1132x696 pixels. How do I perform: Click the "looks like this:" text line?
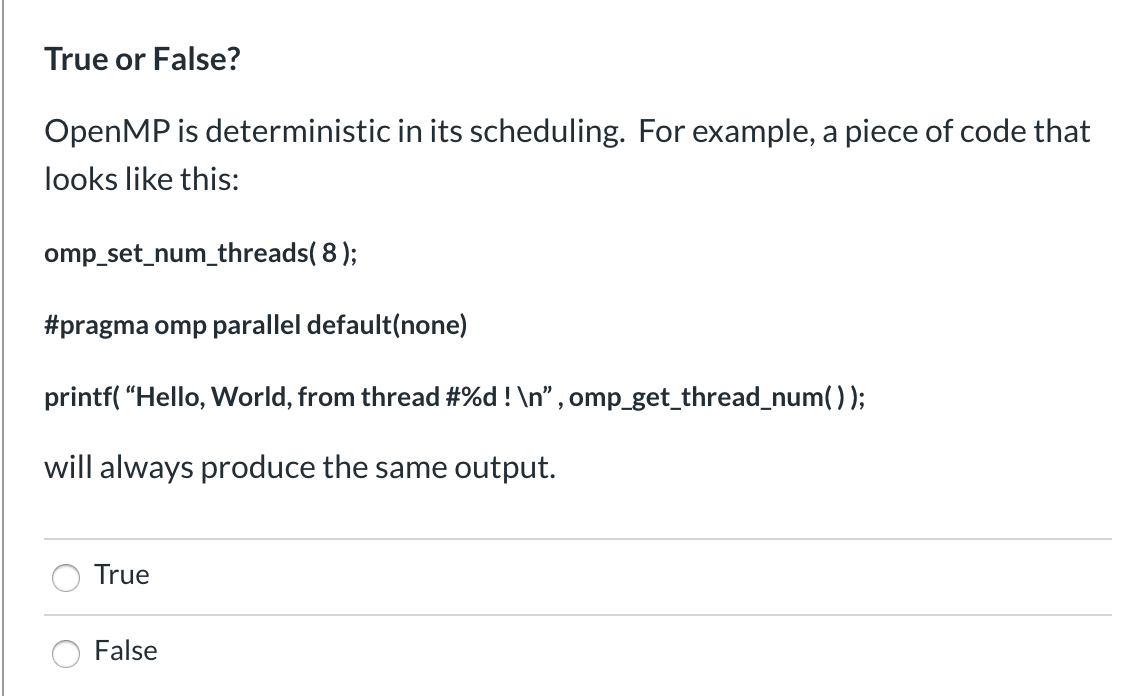pos(142,179)
